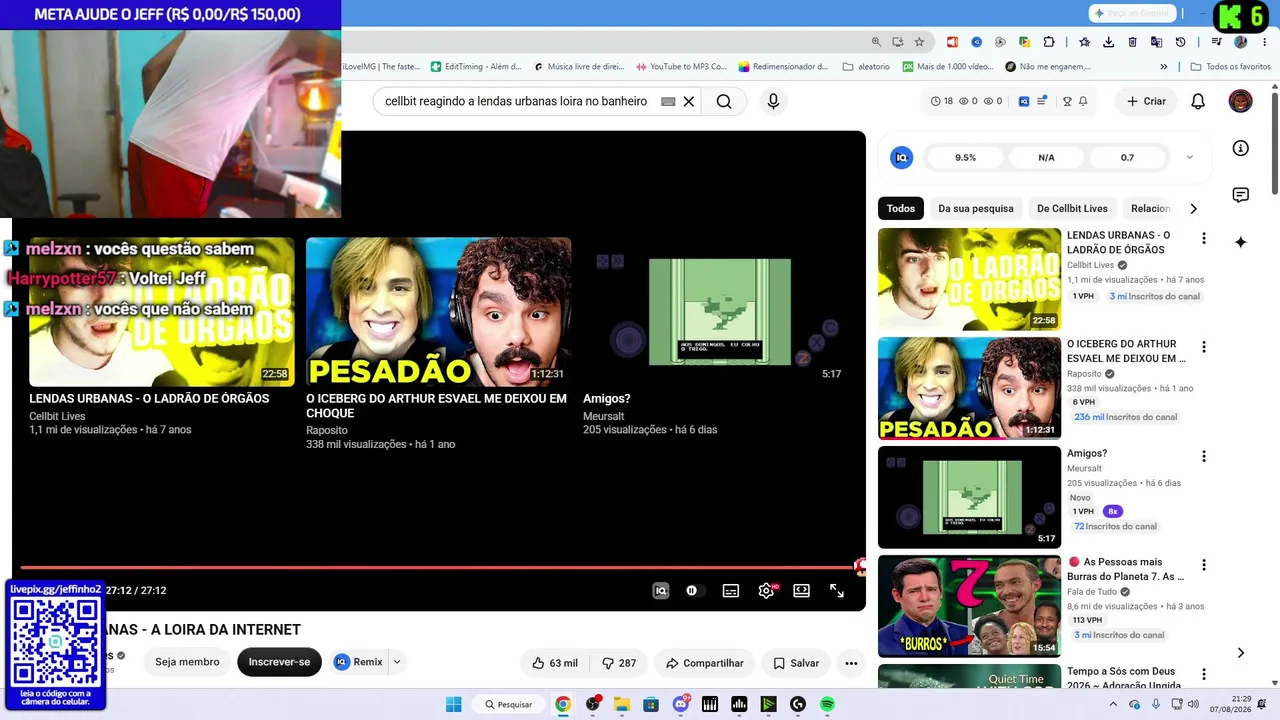Open the Chrome three-dot menu
The width and height of the screenshot is (1280, 720).
1264,42
